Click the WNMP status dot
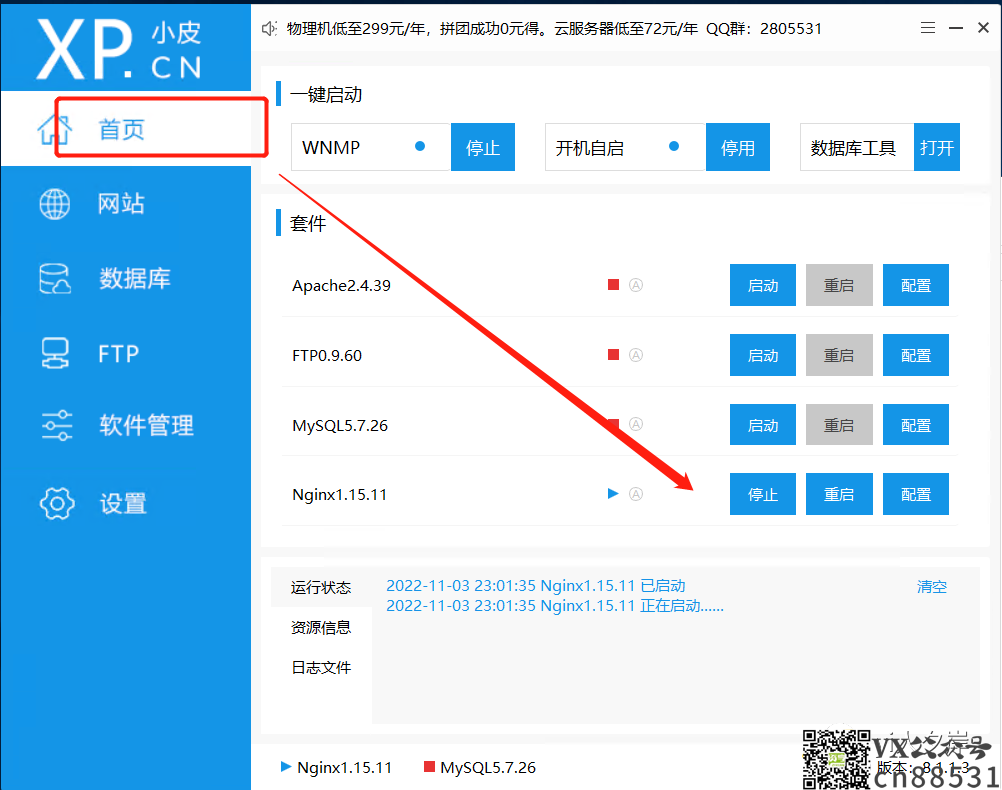Viewport: 1002px width, 790px height. coord(420,146)
